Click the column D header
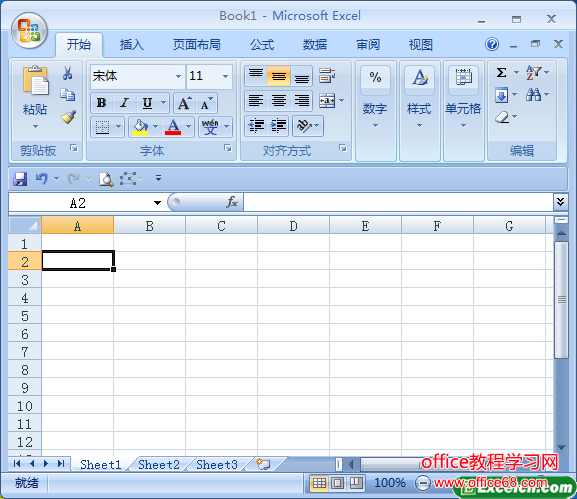This screenshot has width=577, height=499. coord(293,225)
